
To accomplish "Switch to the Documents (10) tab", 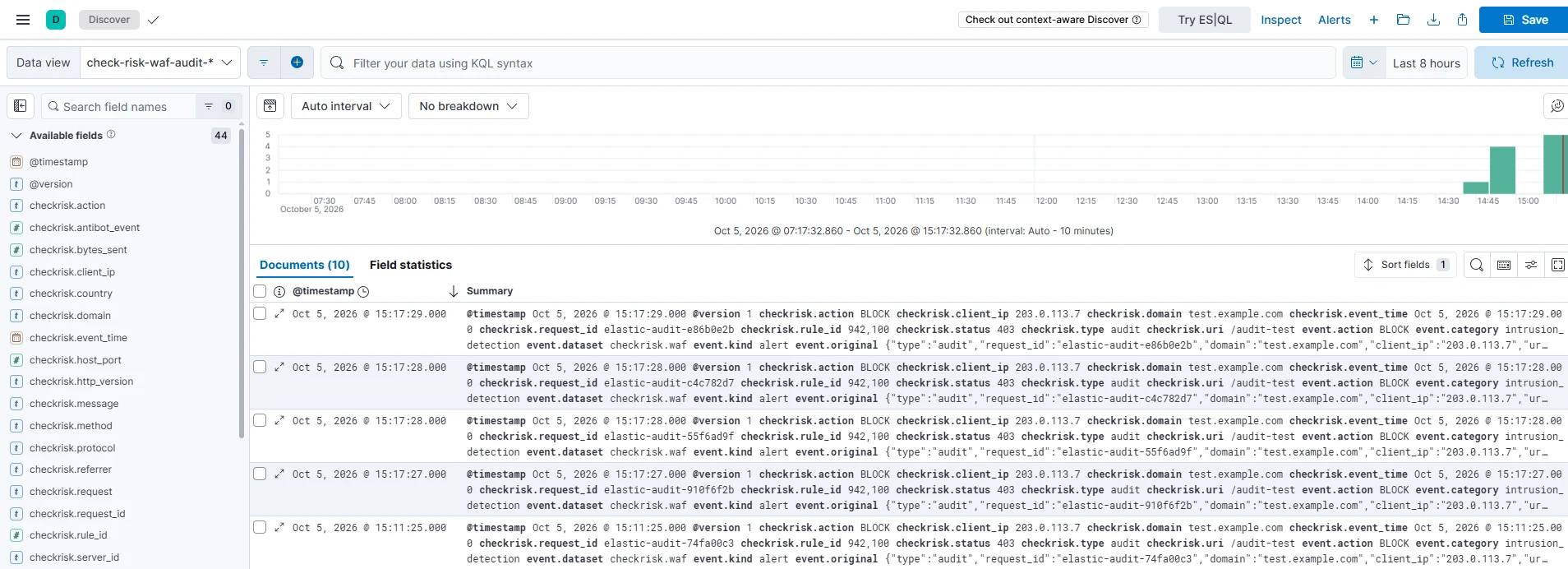I will (305, 265).
